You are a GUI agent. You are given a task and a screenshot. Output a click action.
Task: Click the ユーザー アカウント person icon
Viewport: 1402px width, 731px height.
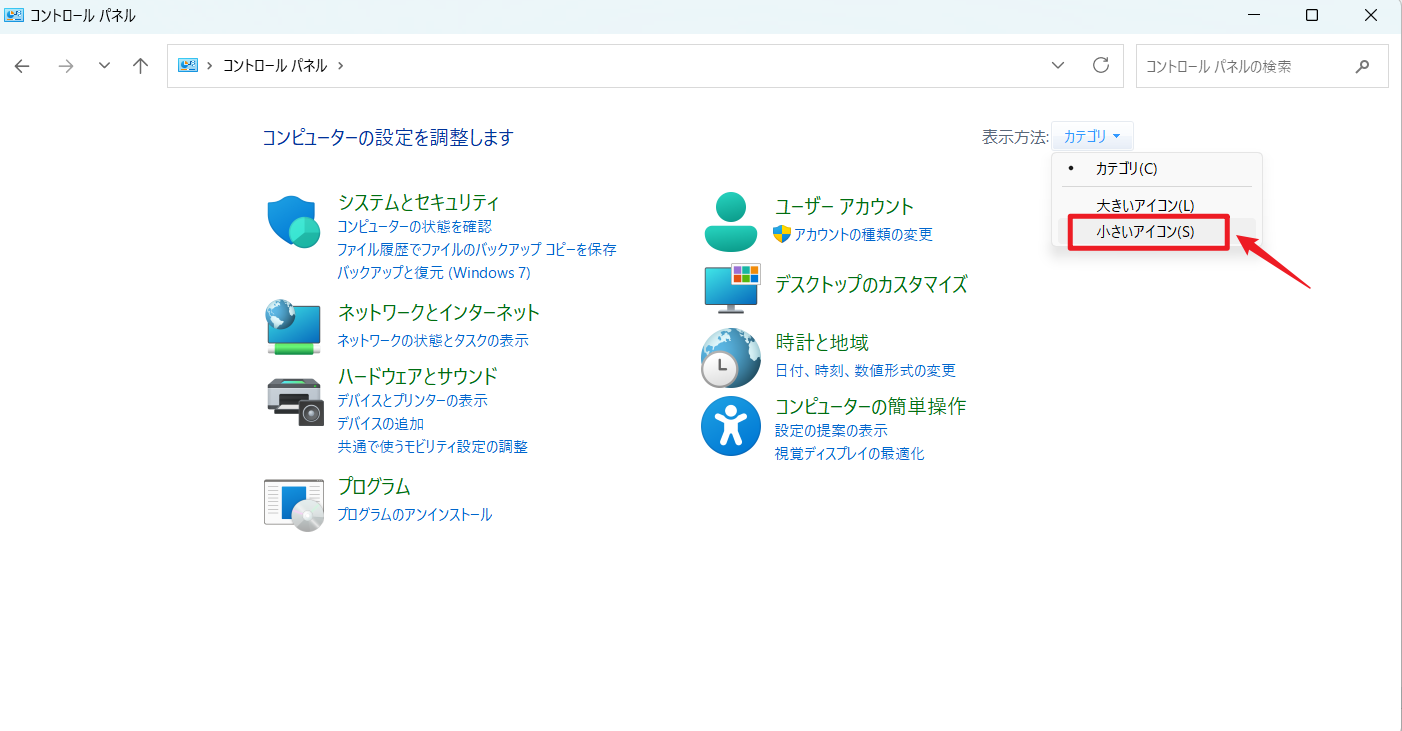click(x=731, y=218)
